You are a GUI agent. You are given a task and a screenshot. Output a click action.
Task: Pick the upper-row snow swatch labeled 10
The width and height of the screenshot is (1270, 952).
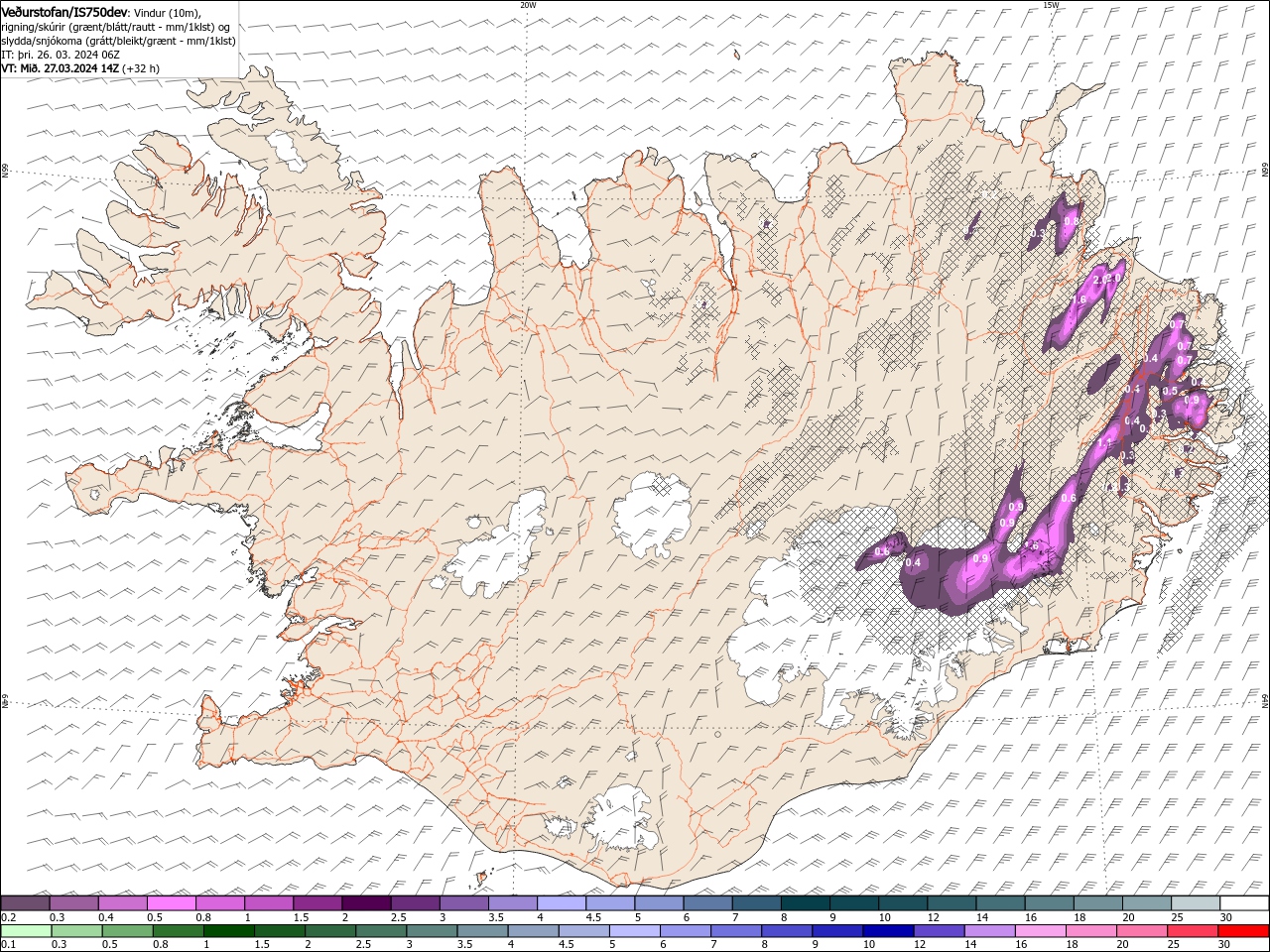click(904, 902)
